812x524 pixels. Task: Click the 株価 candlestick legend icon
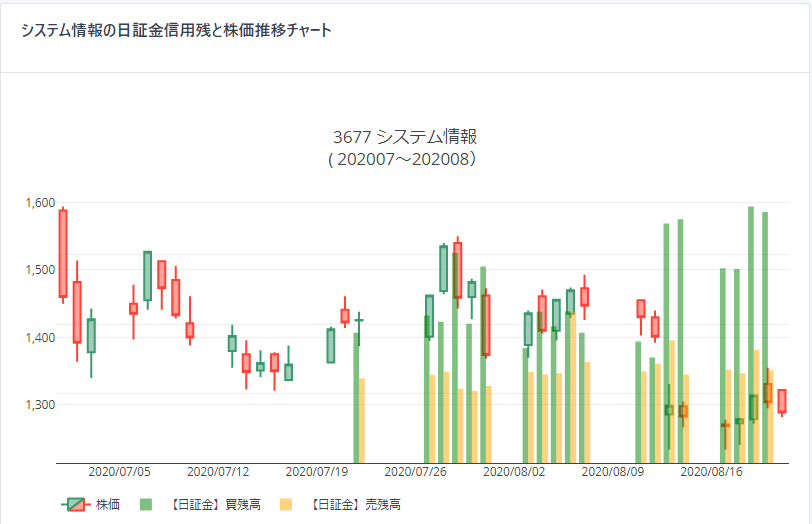coord(74,505)
